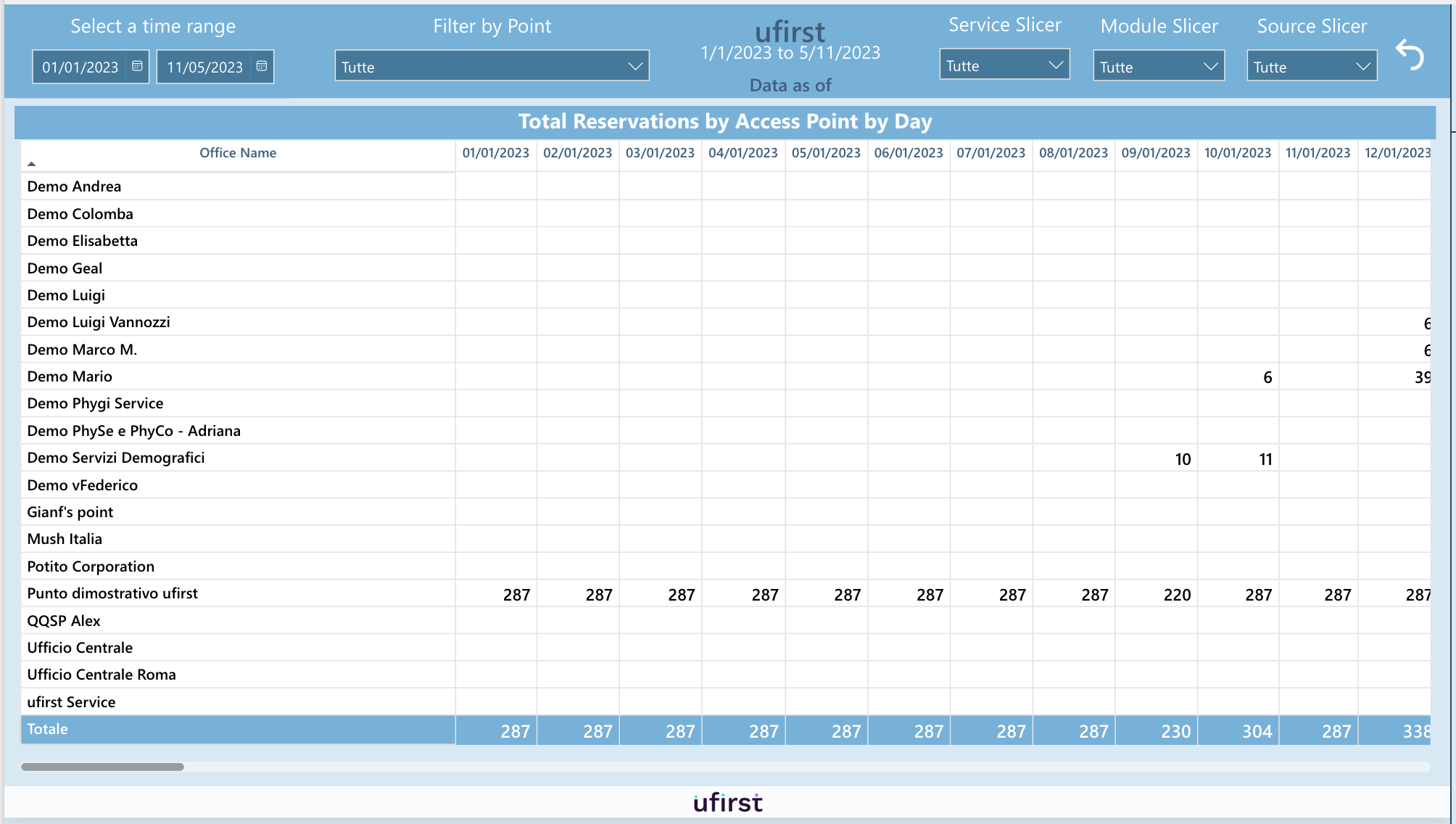Select the 11/01/2023 column header
The width and height of the screenshot is (1456, 824).
click(1318, 152)
